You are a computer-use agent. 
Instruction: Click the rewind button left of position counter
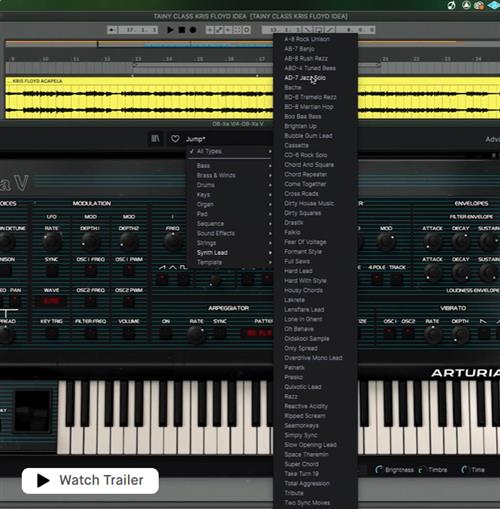(x=112, y=30)
